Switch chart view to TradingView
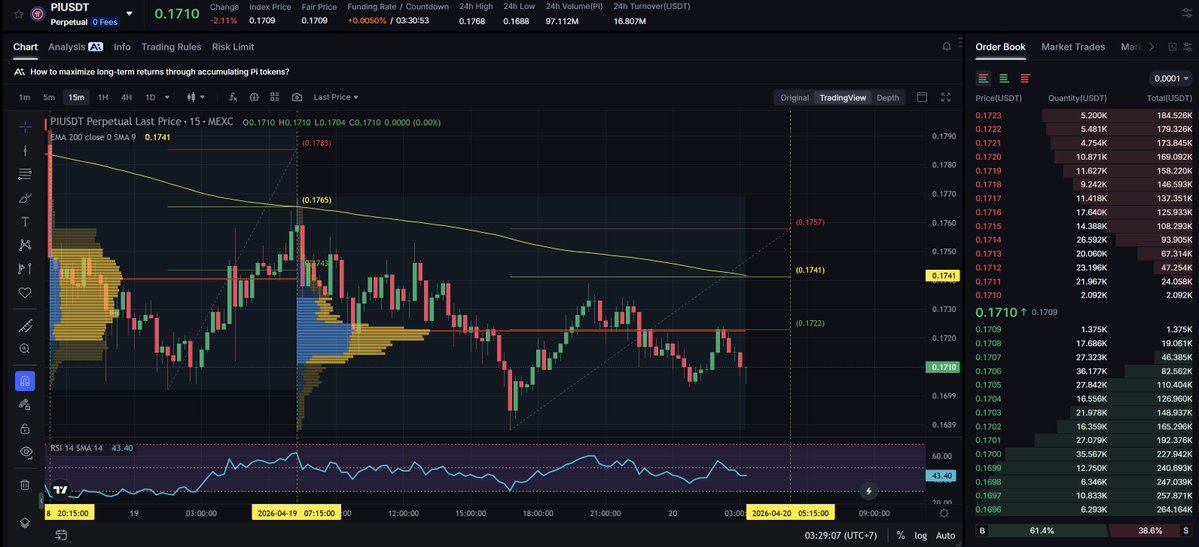 843,97
